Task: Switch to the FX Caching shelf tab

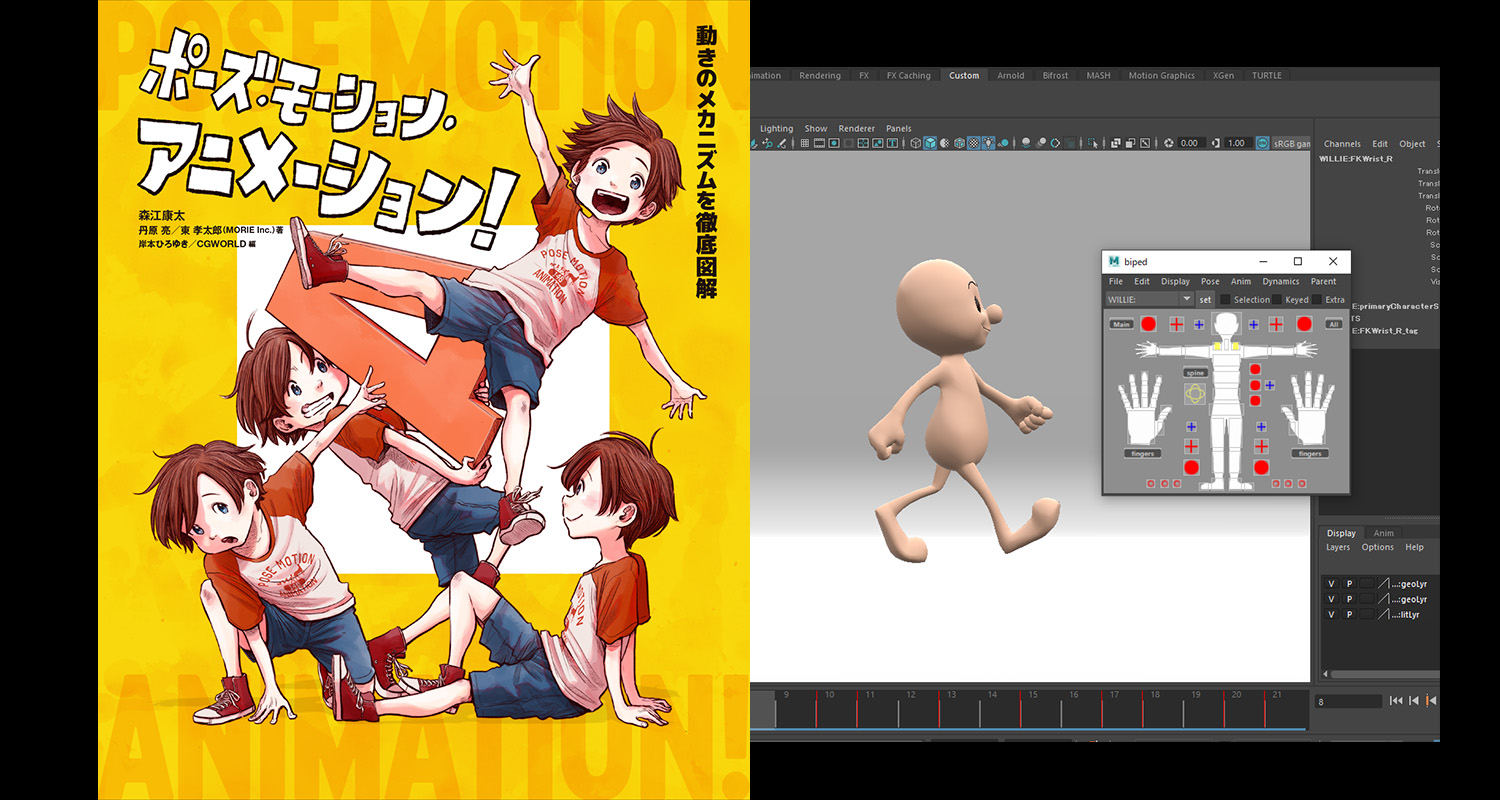Action: coord(908,75)
